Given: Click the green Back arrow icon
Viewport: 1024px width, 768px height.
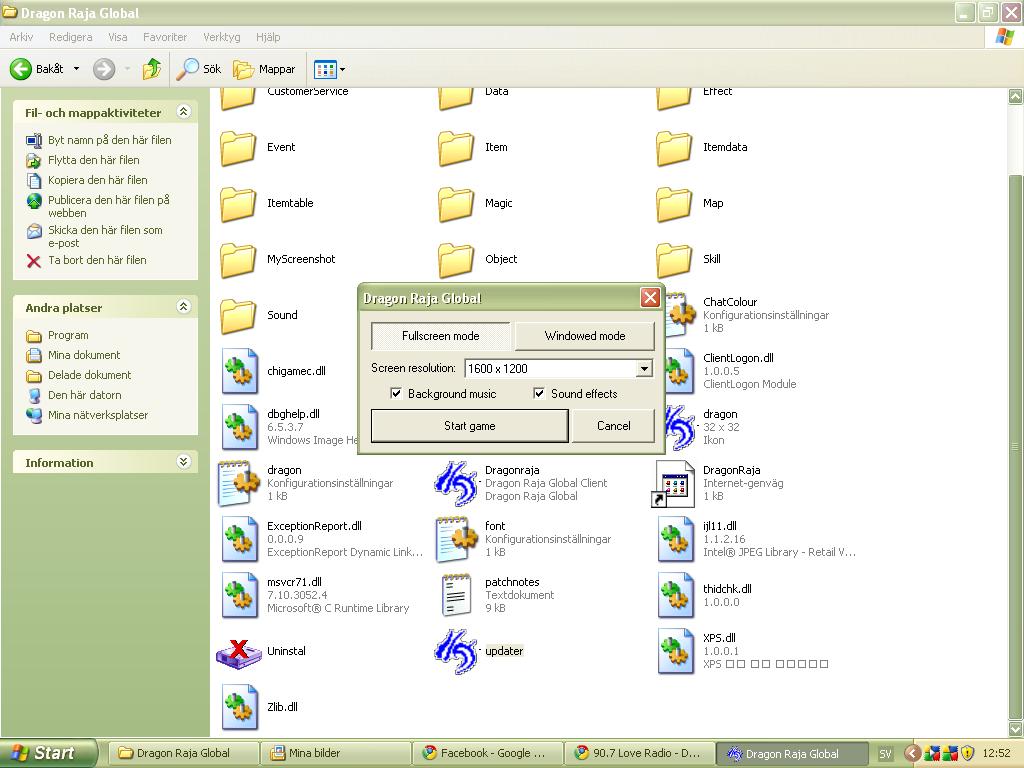Looking at the screenshot, I should (21, 69).
